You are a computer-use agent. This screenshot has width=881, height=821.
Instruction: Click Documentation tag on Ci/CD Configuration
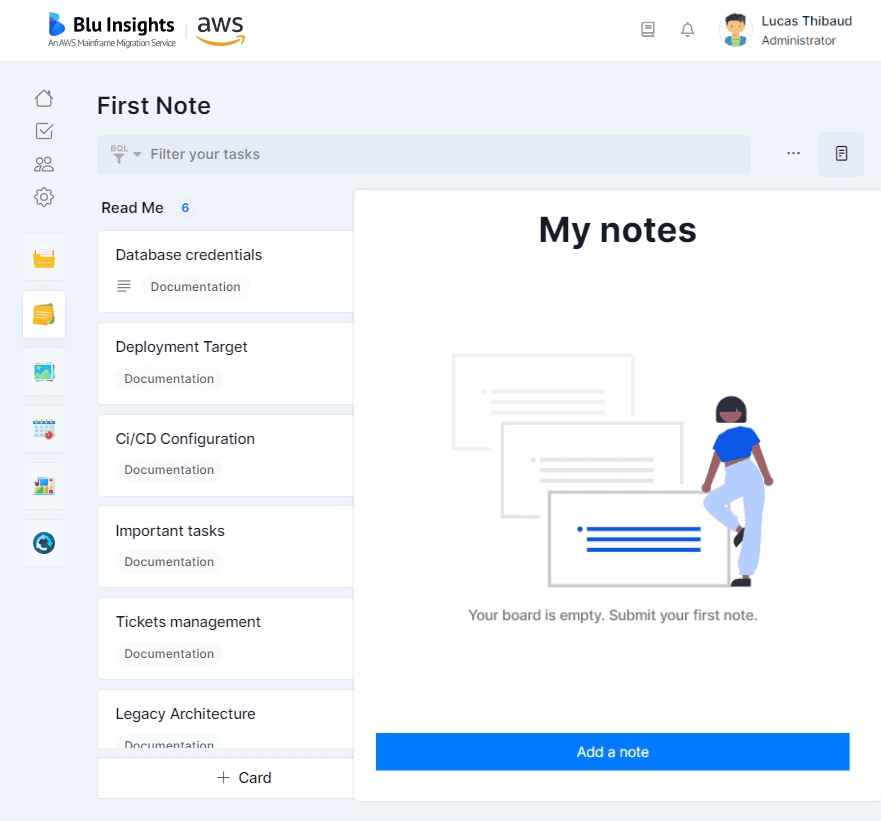tap(169, 470)
